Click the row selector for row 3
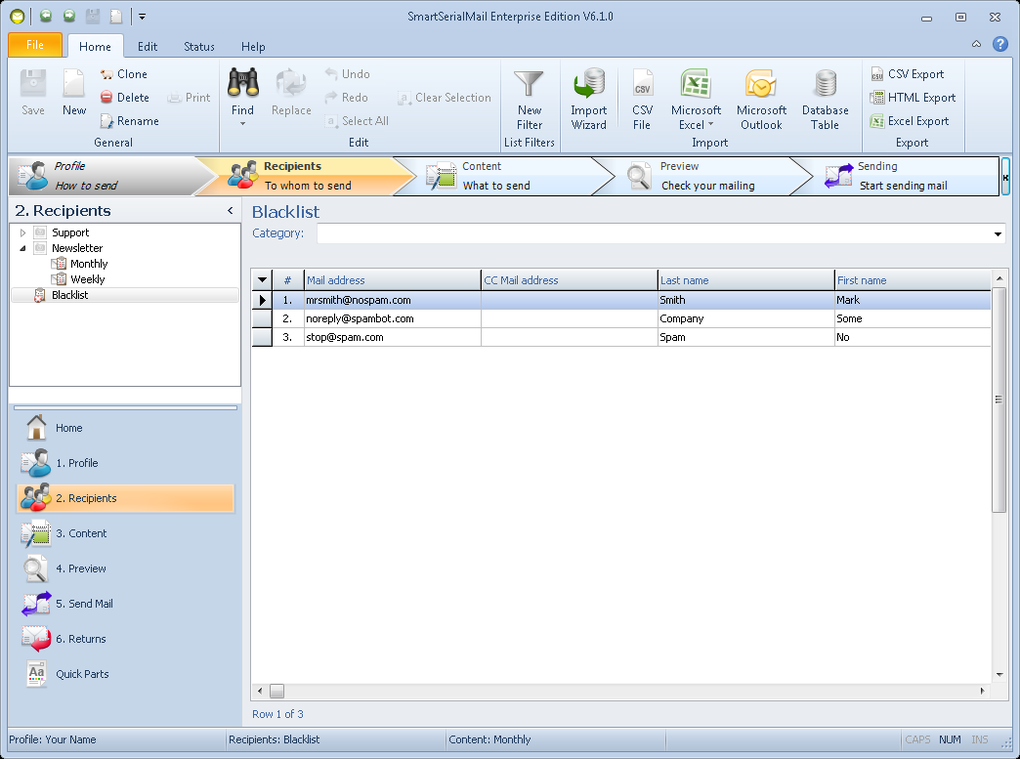The width and height of the screenshot is (1020, 759). 262,337
